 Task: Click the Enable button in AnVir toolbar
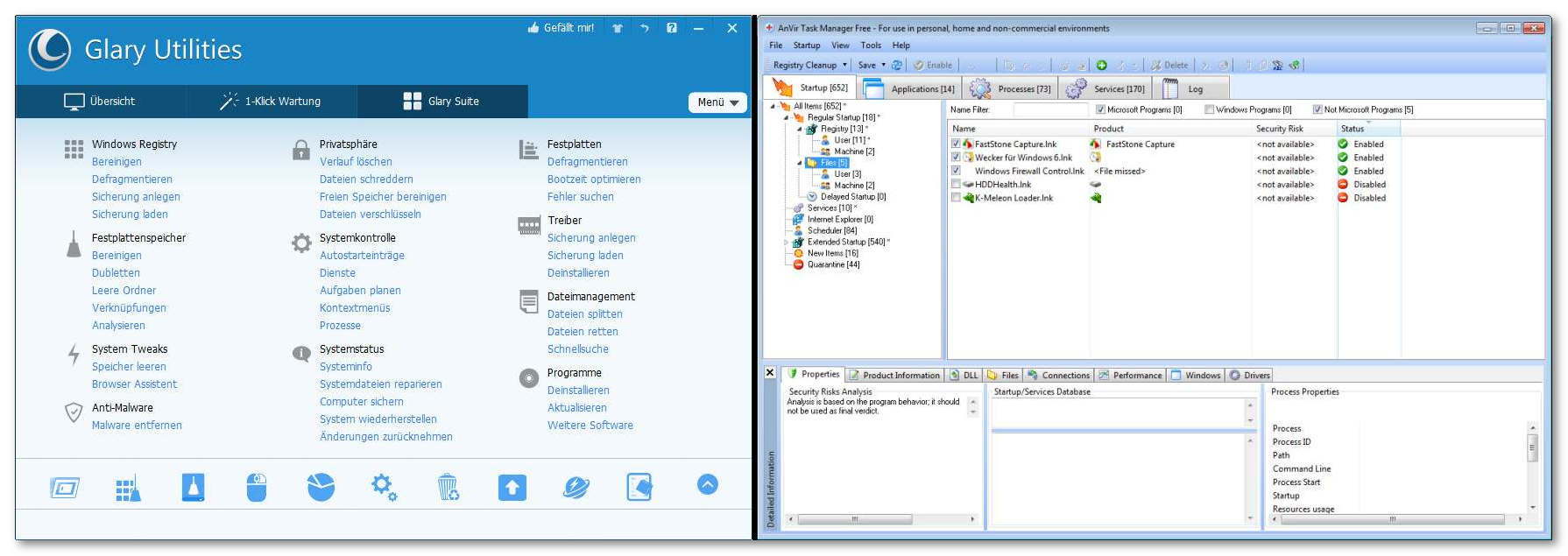click(x=933, y=65)
